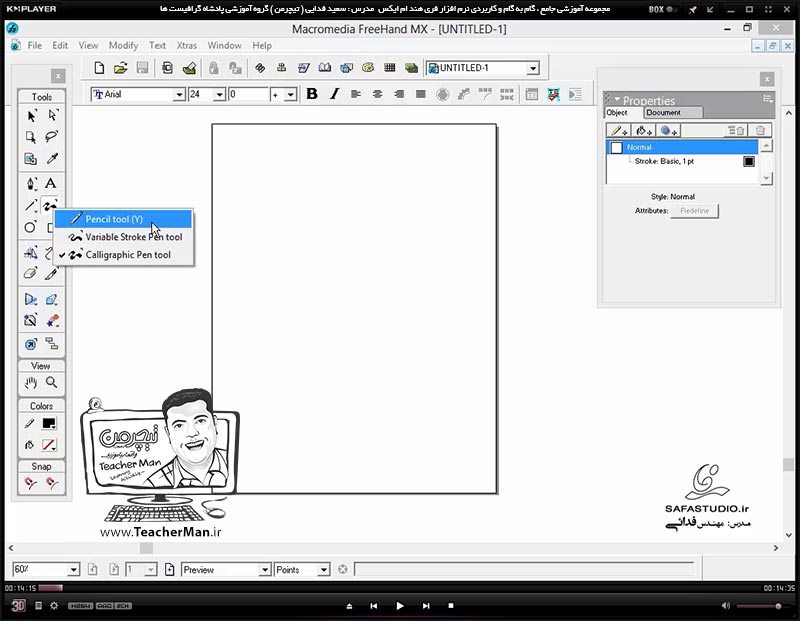
Task: Click Add Stroke button in Properties
Action: coord(619,131)
